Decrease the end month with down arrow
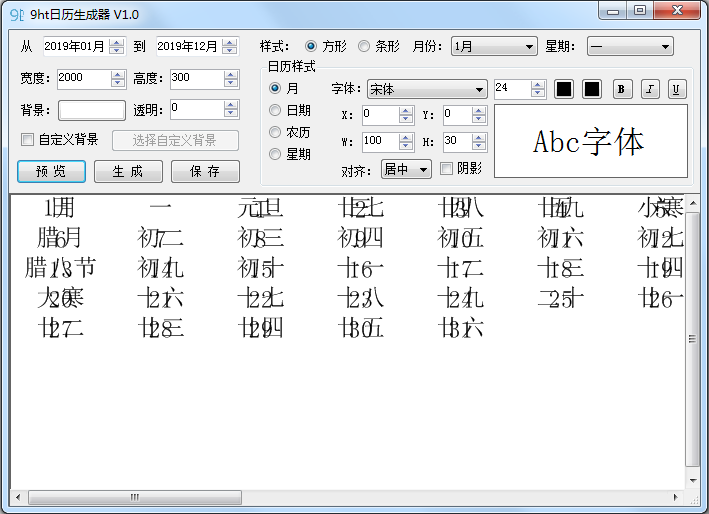Viewport: 709px width, 514px height. (230, 50)
